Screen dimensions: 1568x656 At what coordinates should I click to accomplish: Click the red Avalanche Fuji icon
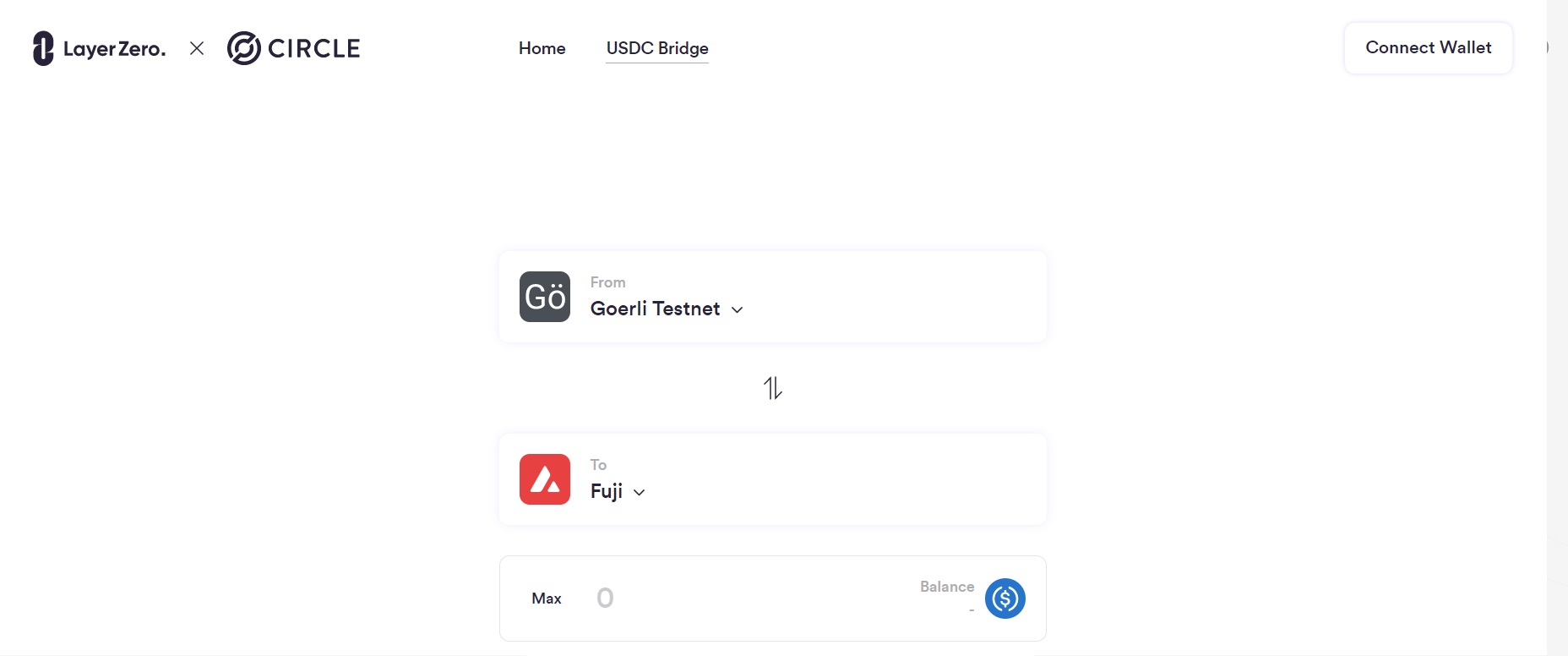pyautogui.click(x=545, y=479)
